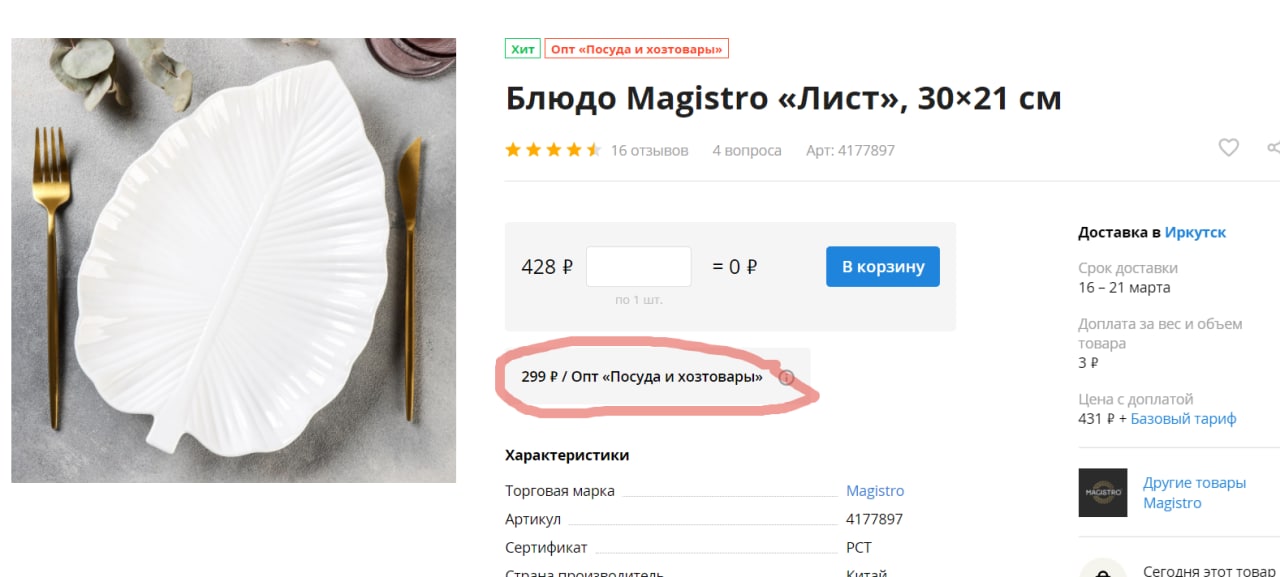The height and width of the screenshot is (577, 1280).
Task: Click the «В корзину» button
Action: point(883,267)
